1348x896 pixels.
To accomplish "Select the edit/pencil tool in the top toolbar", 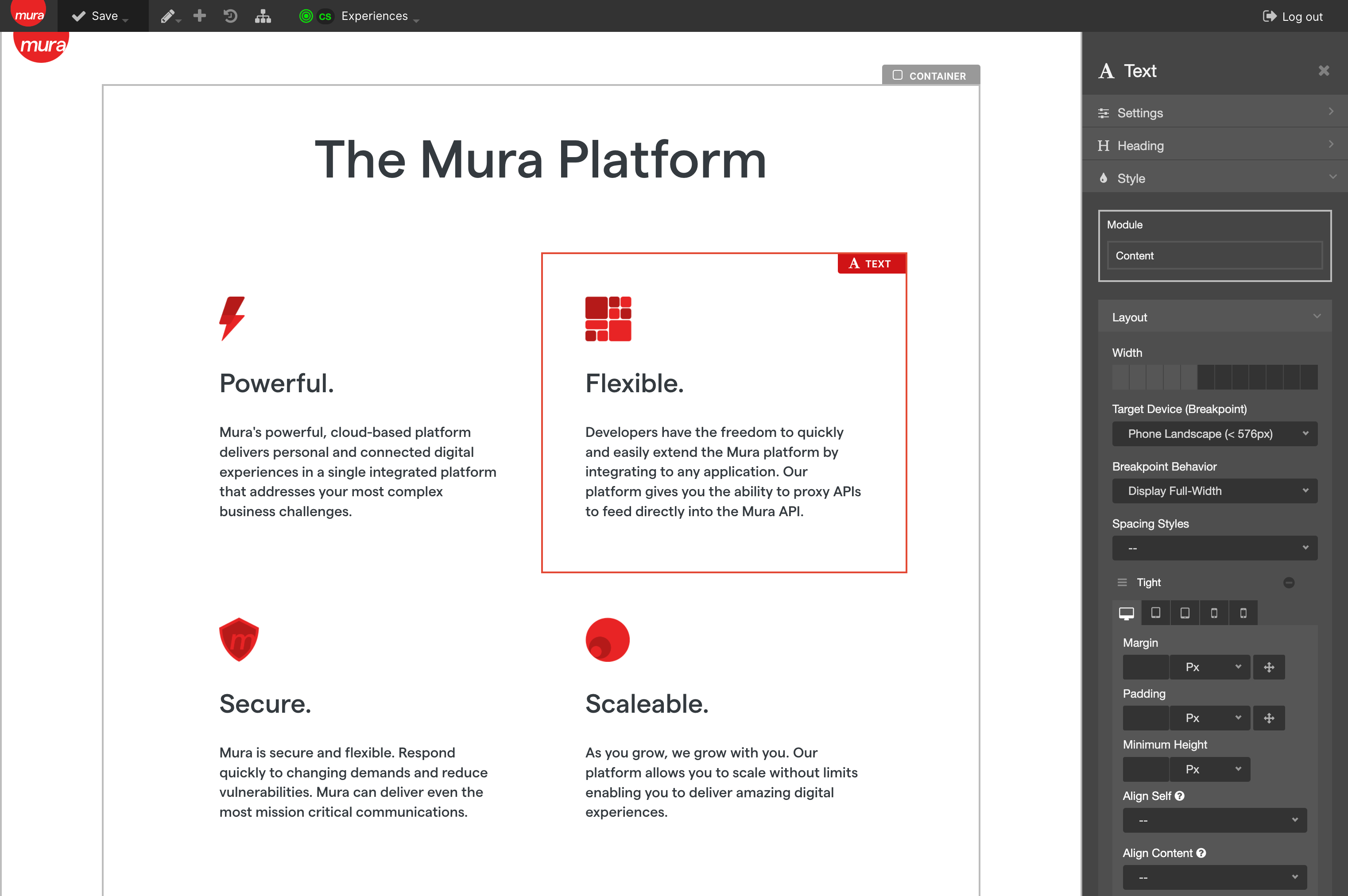I will click(167, 15).
